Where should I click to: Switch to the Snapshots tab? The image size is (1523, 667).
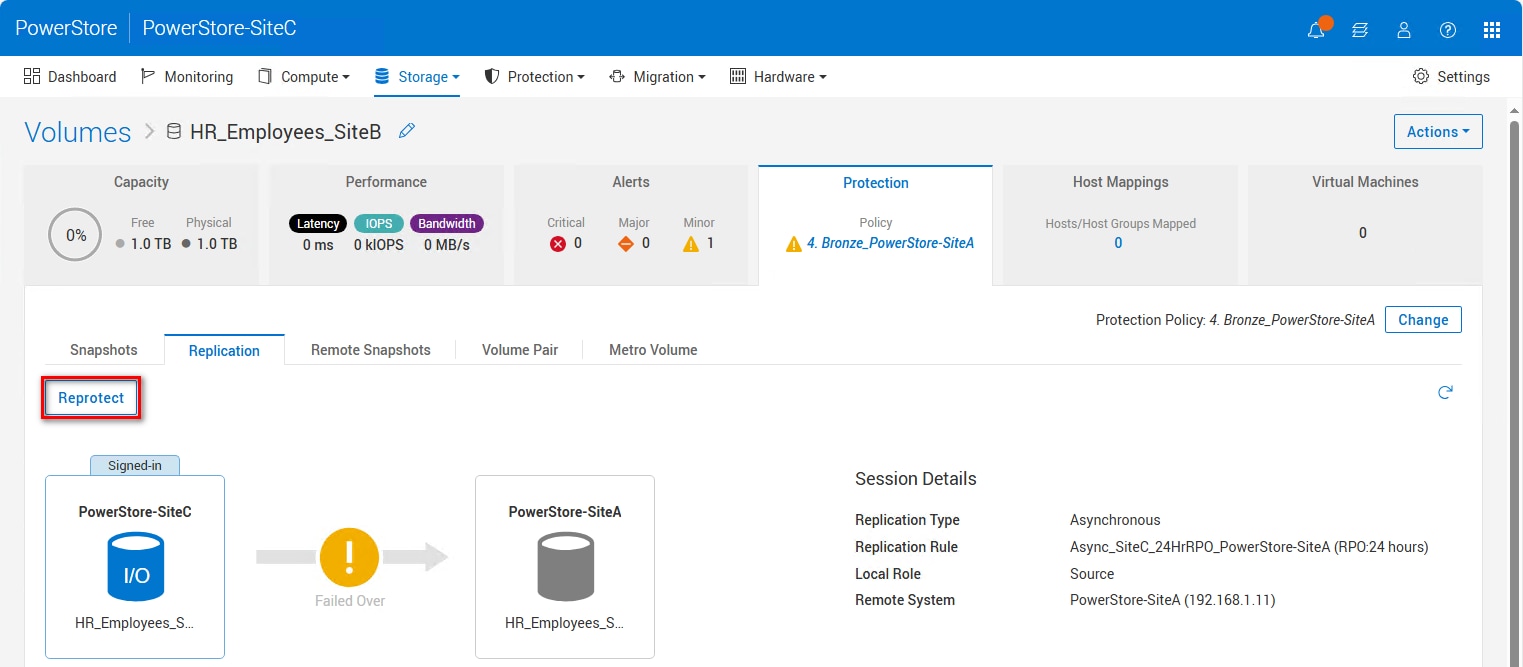[104, 350]
